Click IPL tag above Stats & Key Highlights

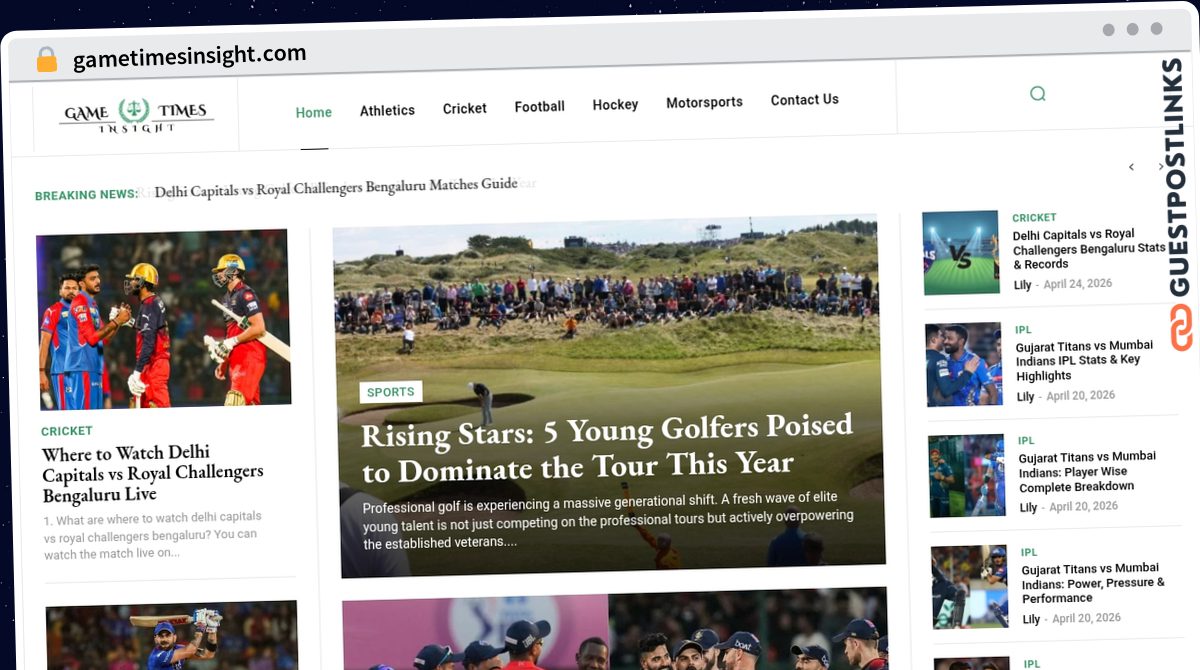(x=1023, y=329)
